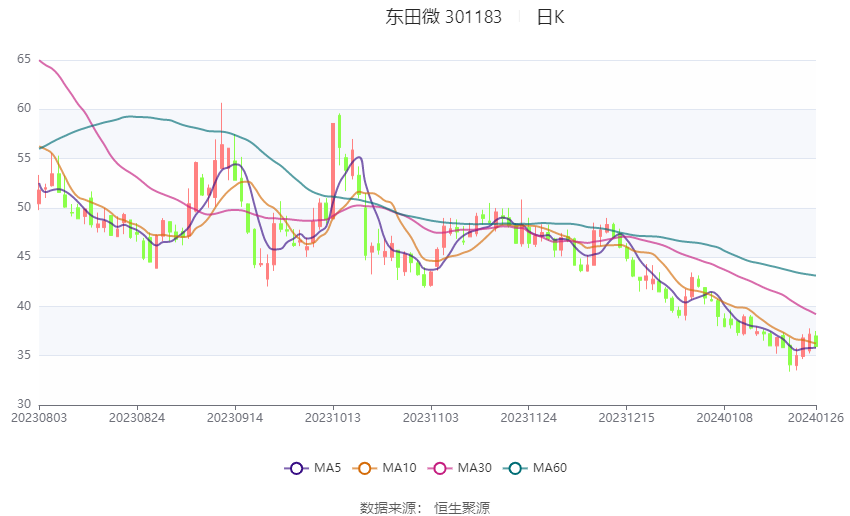
Task: Toggle the MA5 legend series
Action: (313, 468)
